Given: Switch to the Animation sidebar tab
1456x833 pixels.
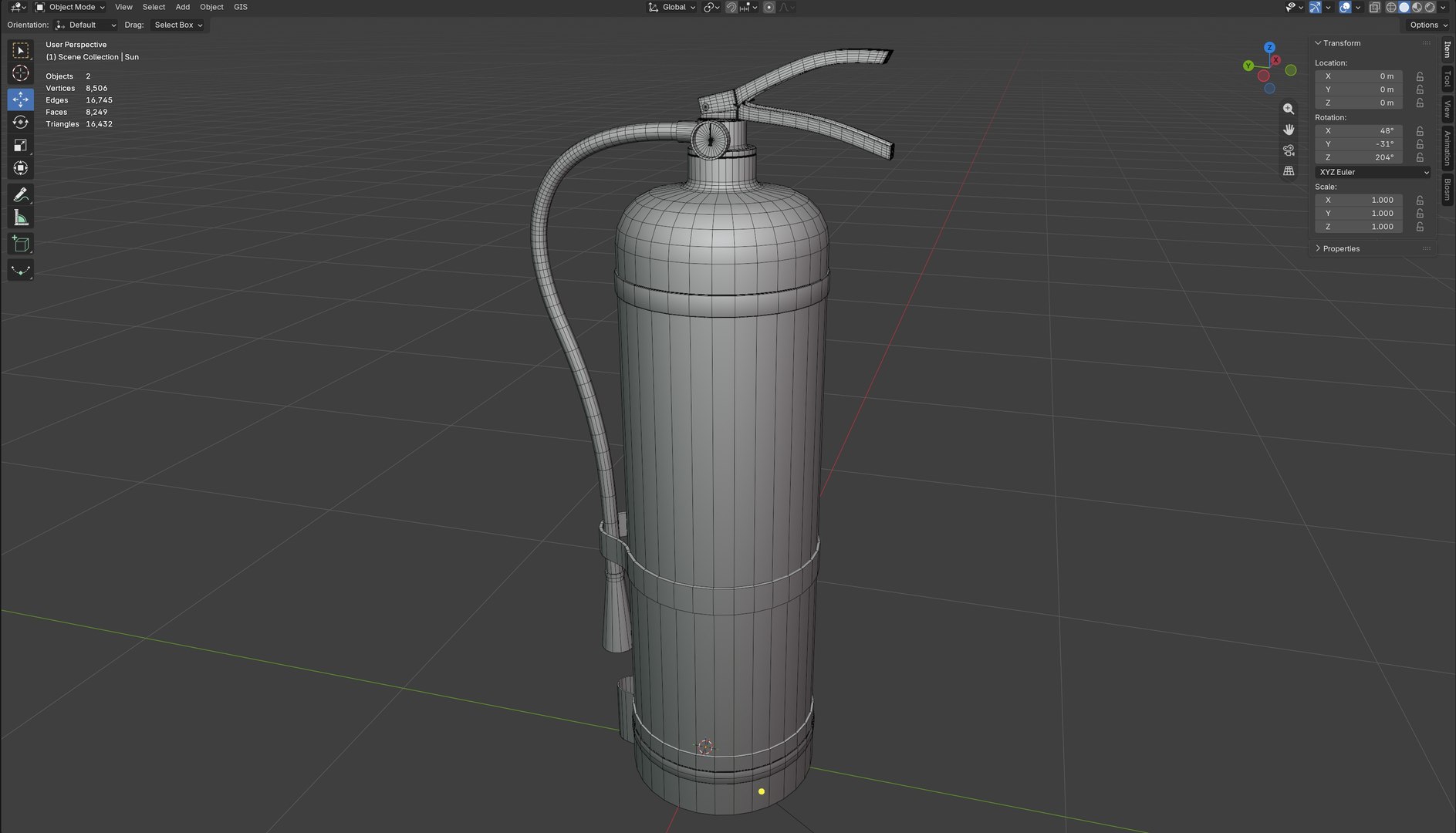Looking at the screenshot, I should pyautogui.click(x=1448, y=148).
